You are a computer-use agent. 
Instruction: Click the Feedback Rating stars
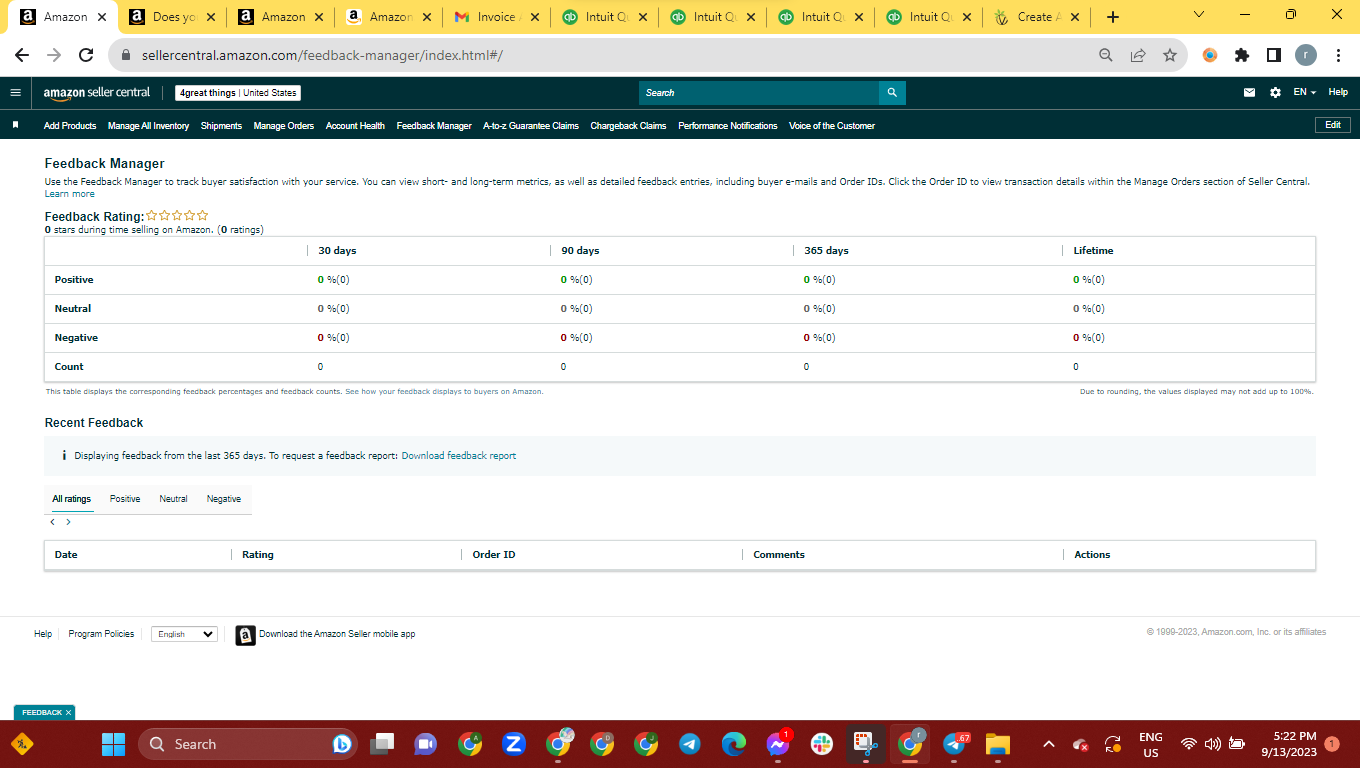177,215
